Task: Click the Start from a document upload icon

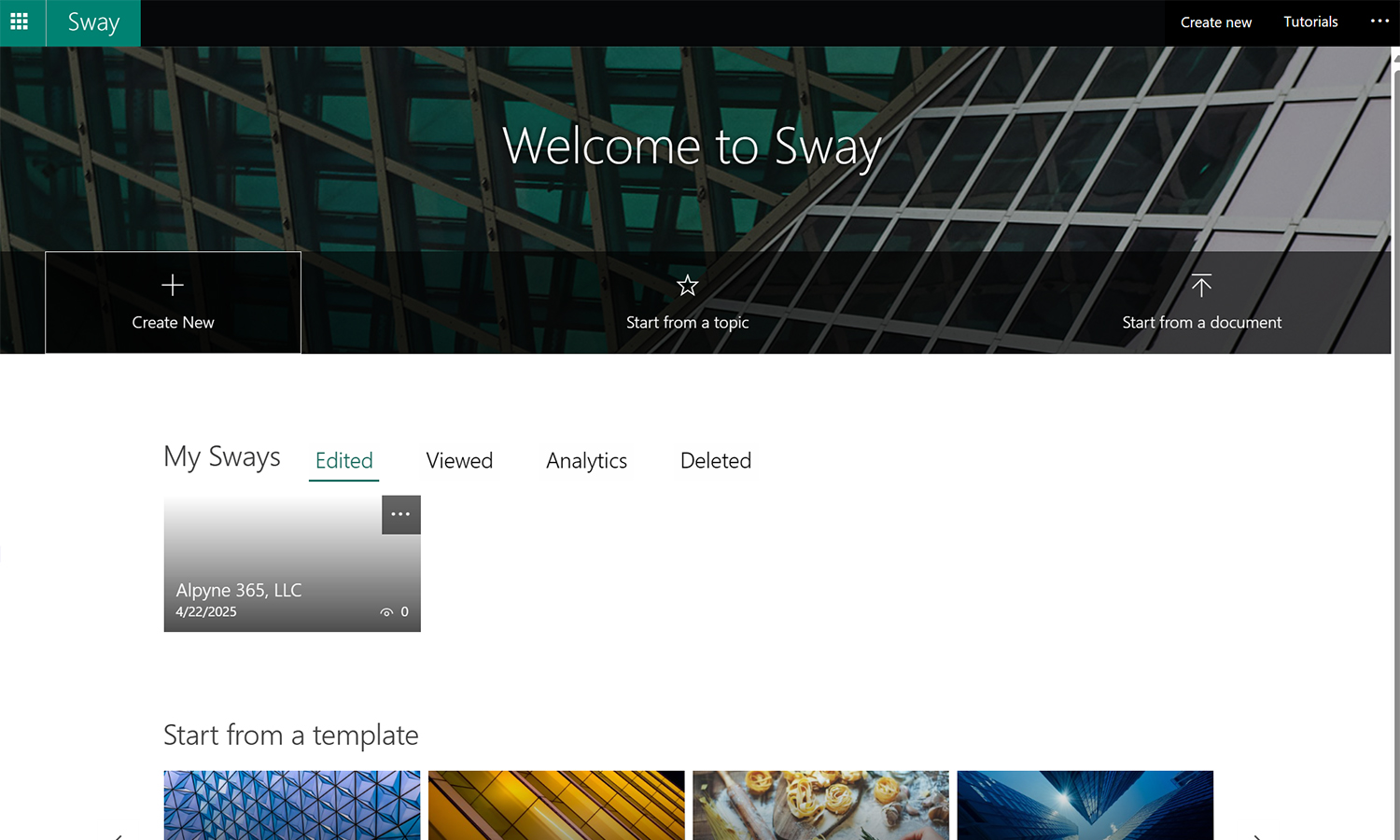Action: pyautogui.click(x=1201, y=286)
